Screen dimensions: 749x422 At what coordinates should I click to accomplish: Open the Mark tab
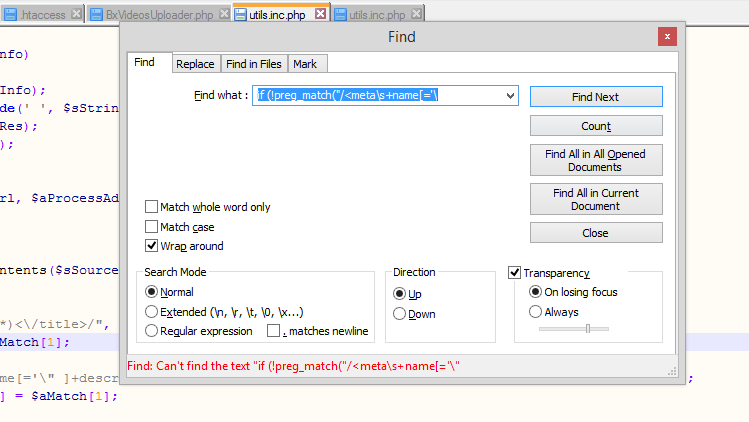307,64
